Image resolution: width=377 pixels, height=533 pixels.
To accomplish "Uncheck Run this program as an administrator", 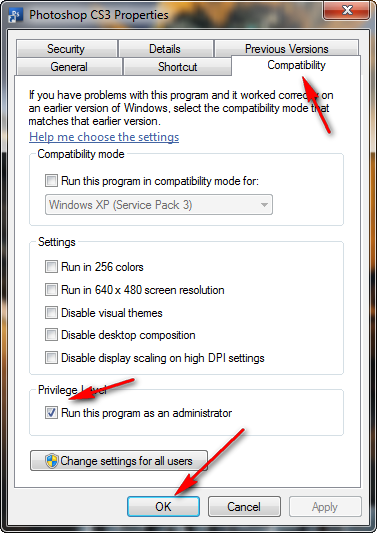I will [x=51, y=413].
